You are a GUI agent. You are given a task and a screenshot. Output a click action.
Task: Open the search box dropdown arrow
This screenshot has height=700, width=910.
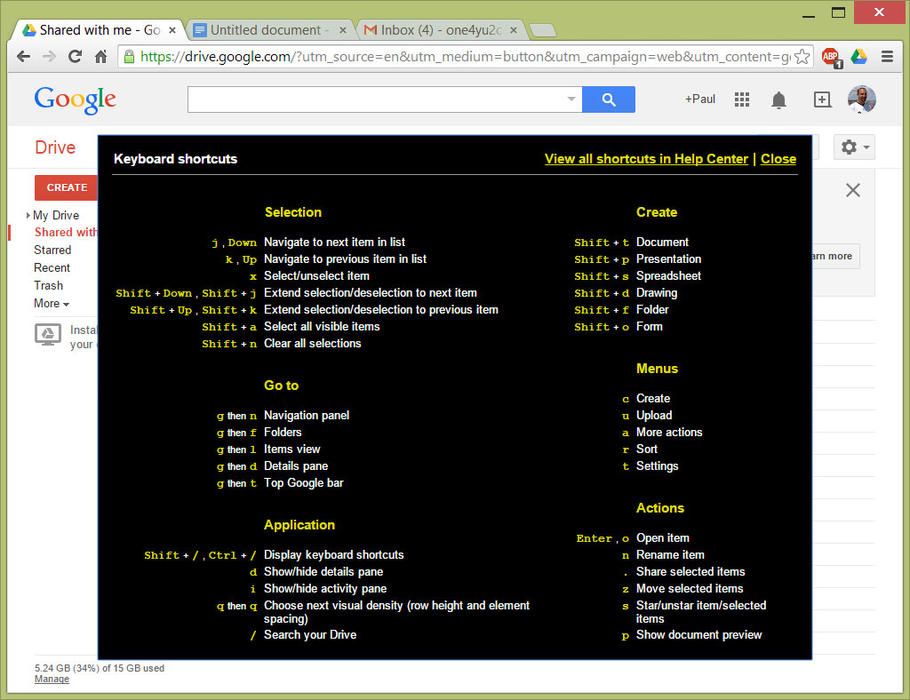pyautogui.click(x=570, y=99)
